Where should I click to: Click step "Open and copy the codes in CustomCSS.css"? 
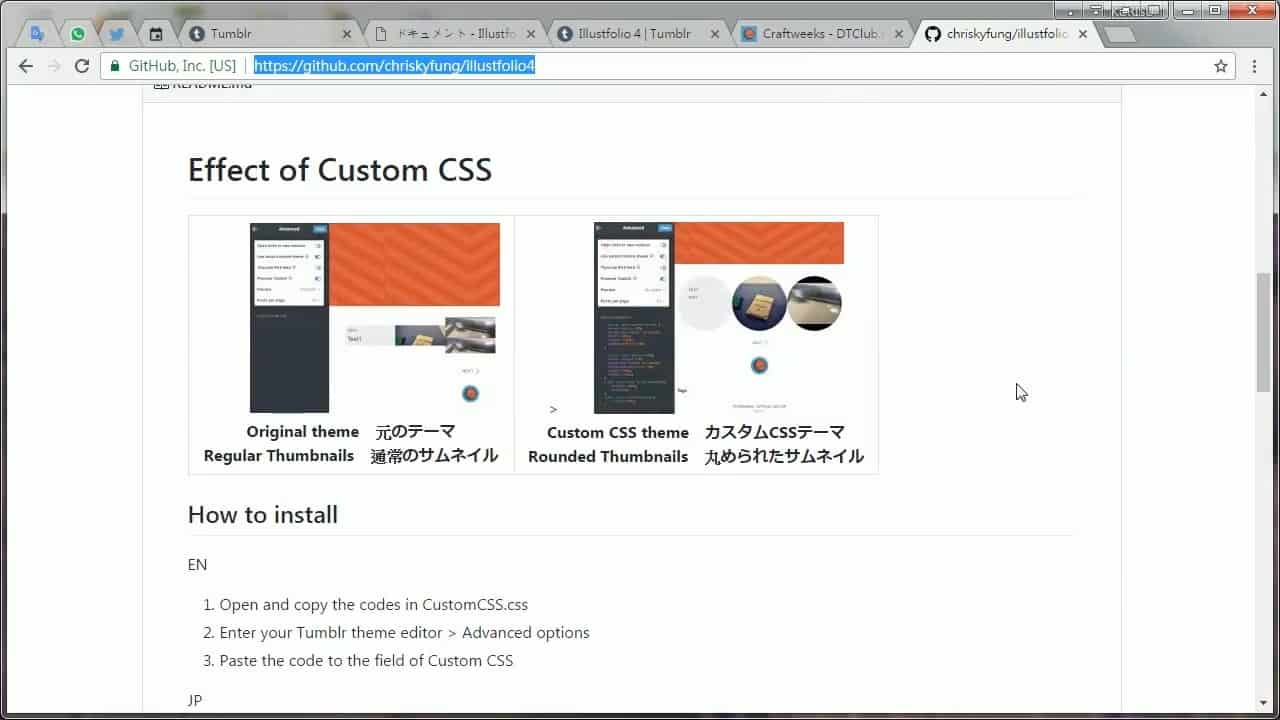[x=374, y=605]
